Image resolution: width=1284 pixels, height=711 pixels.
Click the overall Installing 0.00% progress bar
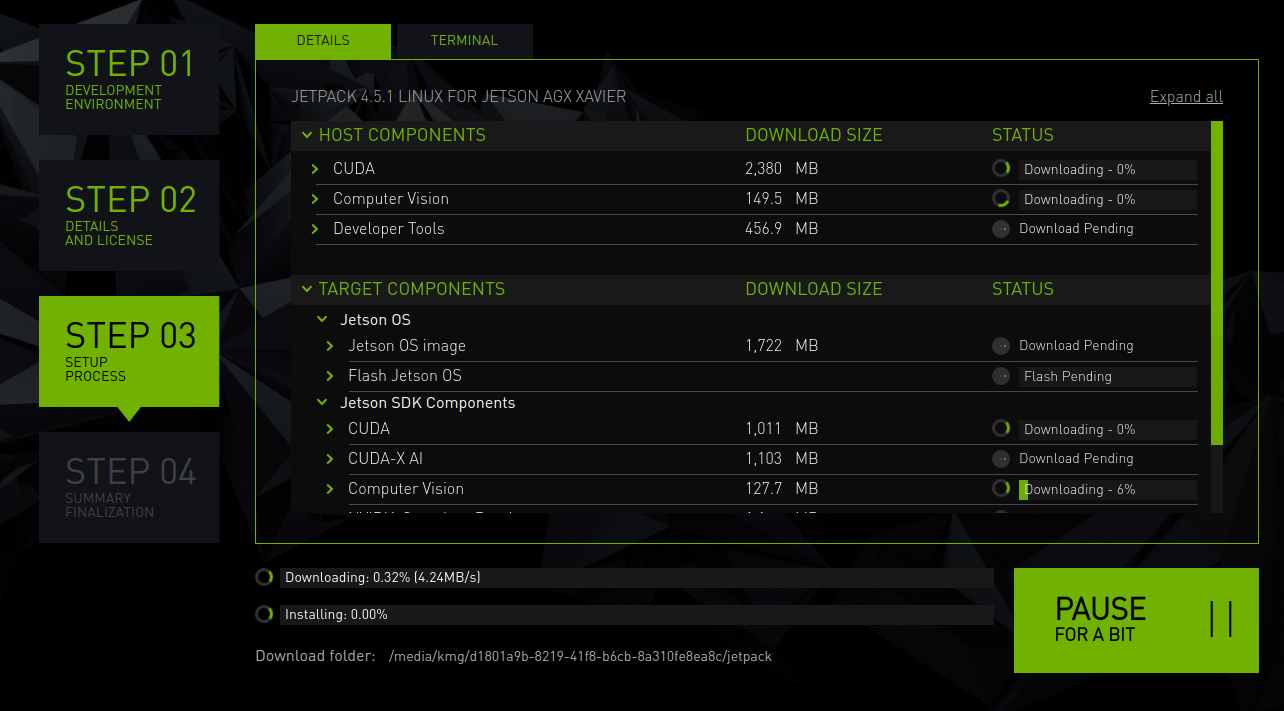[x=637, y=614]
